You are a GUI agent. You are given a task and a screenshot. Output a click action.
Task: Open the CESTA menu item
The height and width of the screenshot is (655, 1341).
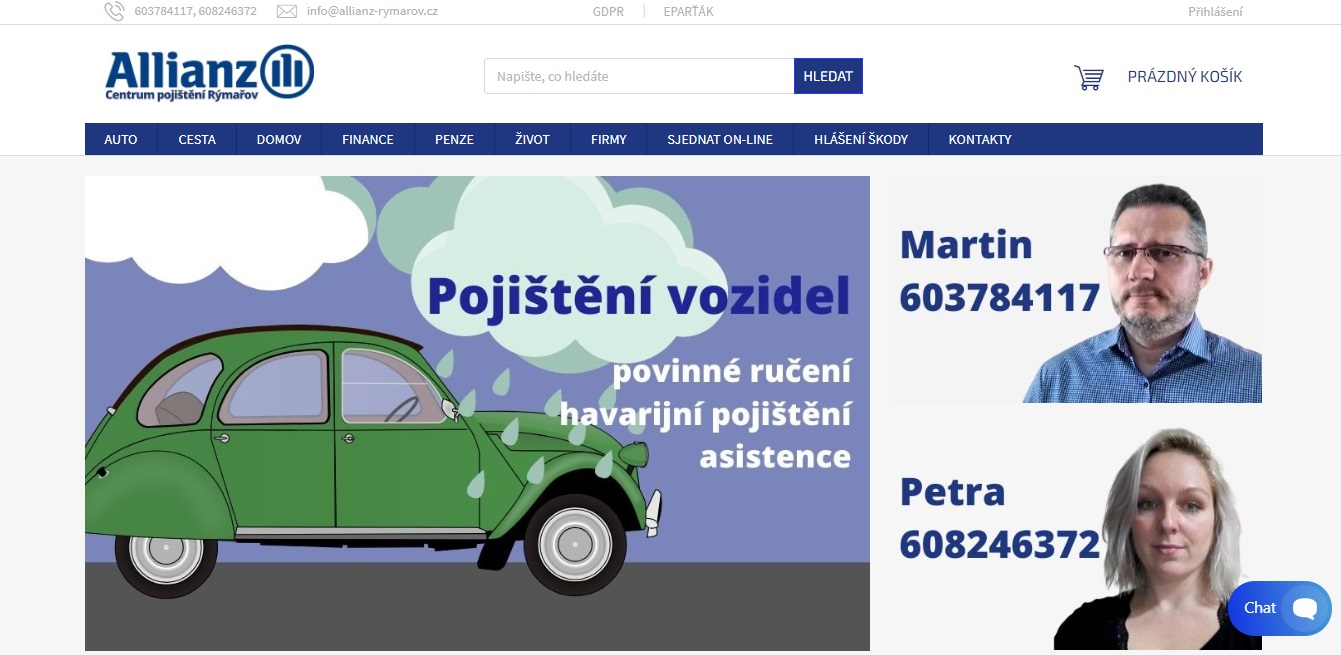tap(197, 139)
